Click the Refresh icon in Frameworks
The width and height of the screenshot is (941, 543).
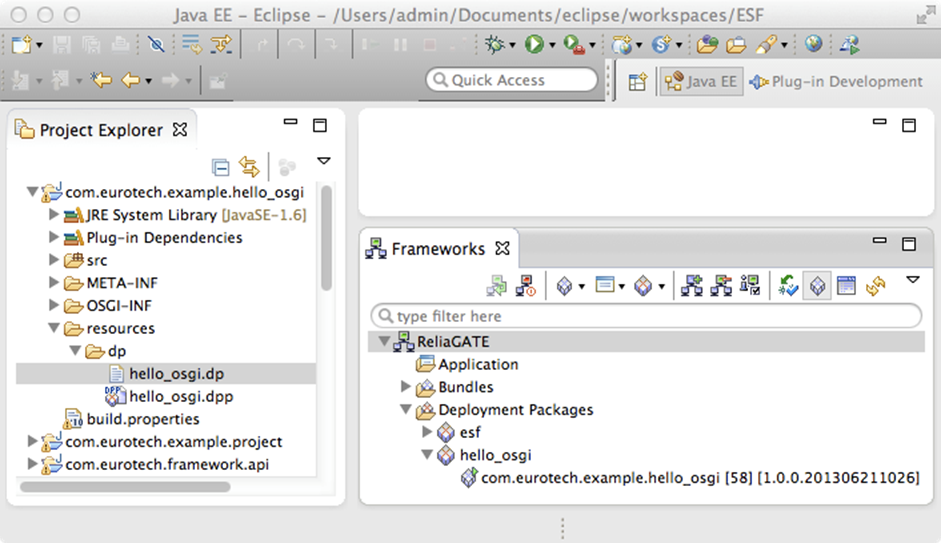[876, 286]
